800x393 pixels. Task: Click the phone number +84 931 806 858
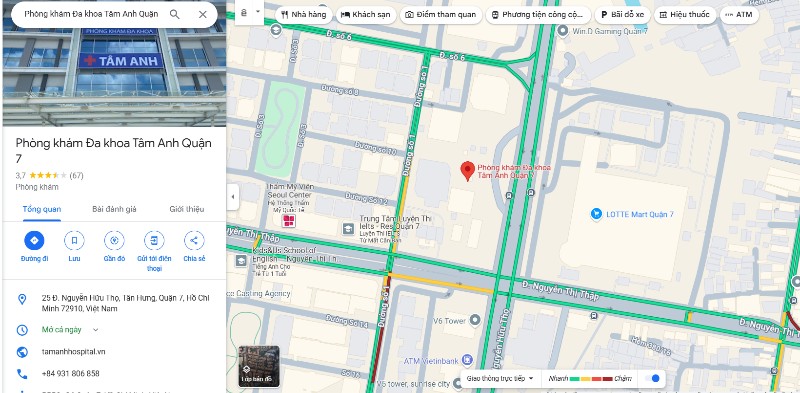tap(70, 374)
